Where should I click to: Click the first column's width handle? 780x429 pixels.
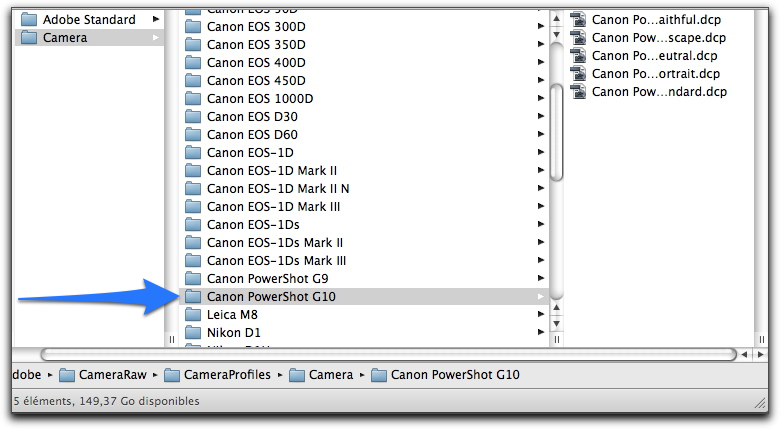pyautogui.click(x=172, y=339)
